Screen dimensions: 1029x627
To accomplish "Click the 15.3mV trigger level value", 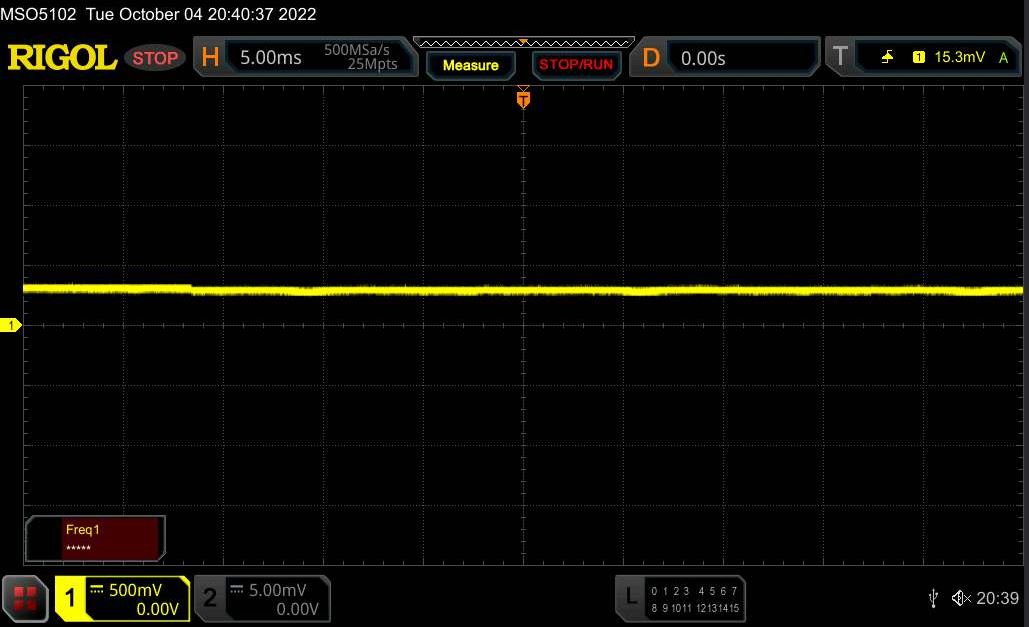I will pos(959,57).
